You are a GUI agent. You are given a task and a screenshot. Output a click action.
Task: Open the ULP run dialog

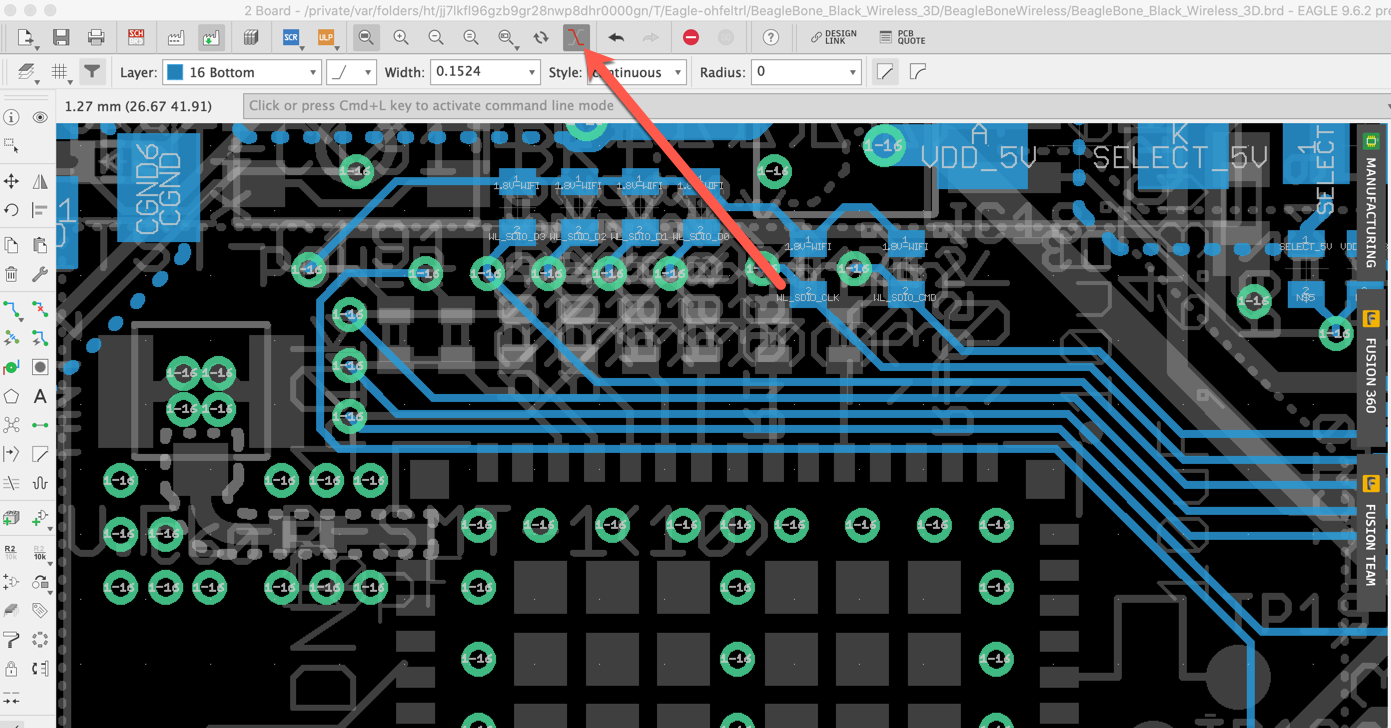(326, 37)
